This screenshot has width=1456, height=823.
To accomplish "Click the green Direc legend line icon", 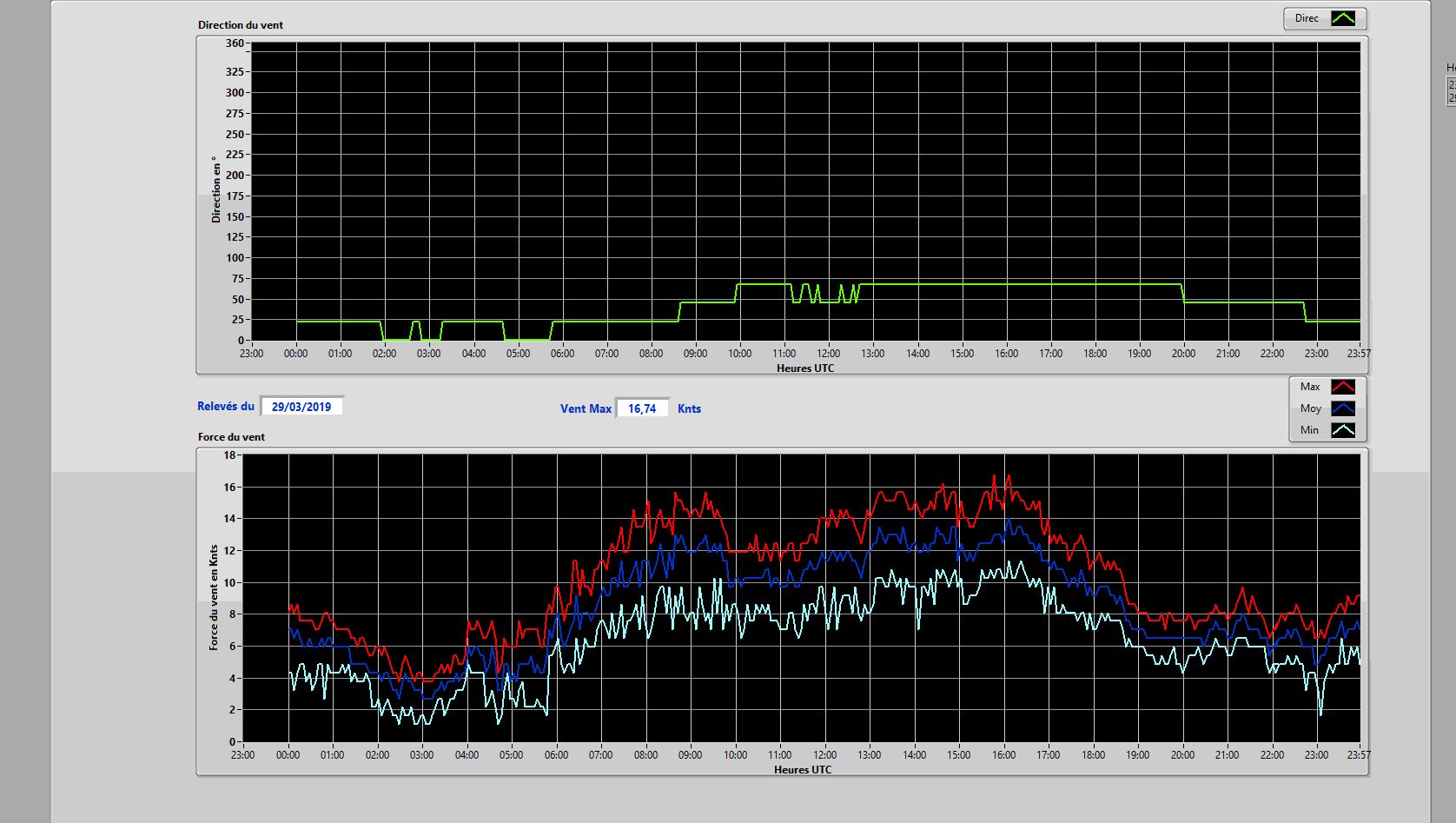I will (x=1343, y=18).
